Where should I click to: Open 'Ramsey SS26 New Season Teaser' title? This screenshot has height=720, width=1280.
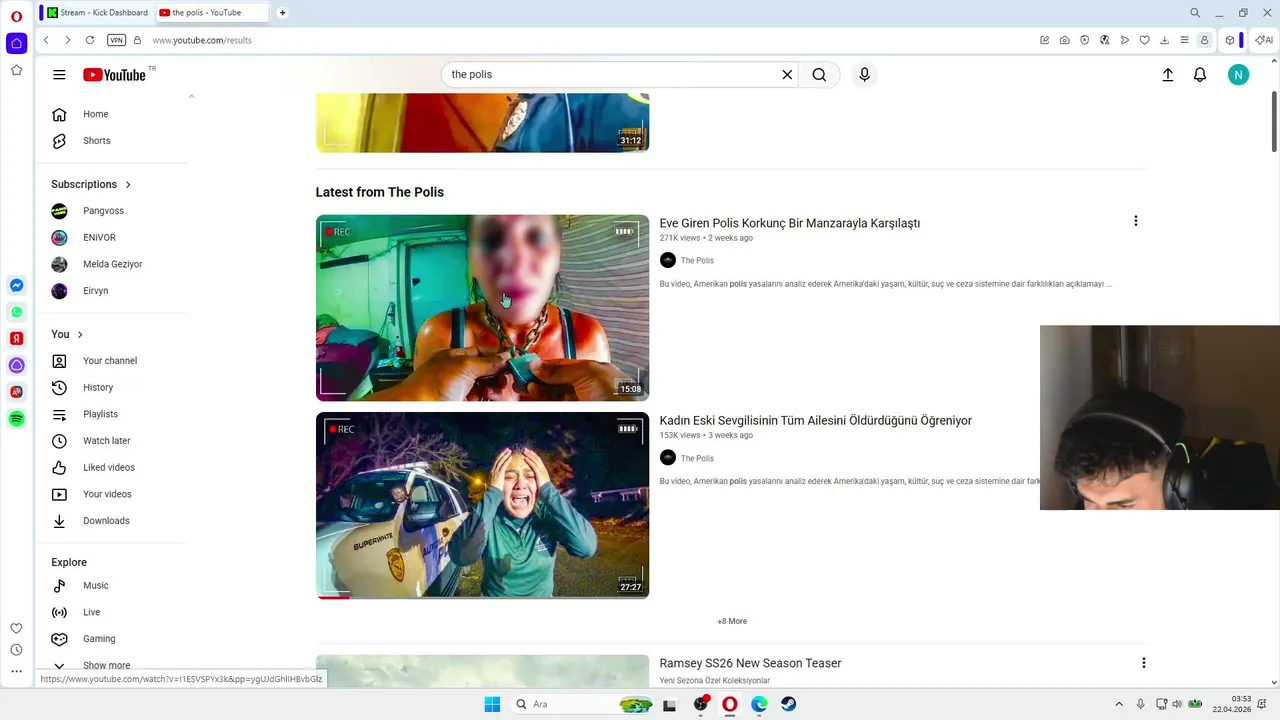(750, 663)
